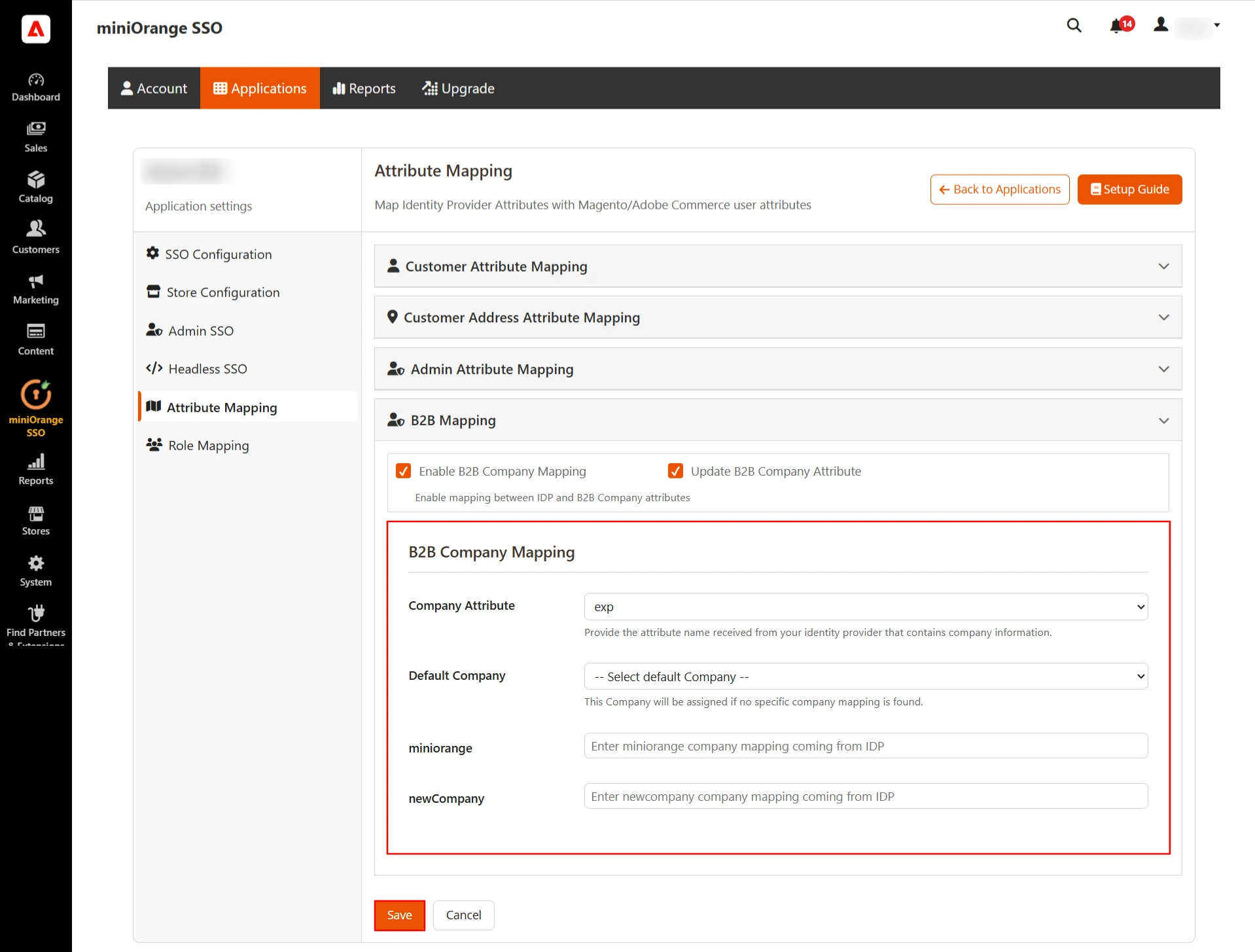Open the Reports sidebar chart icon
This screenshot has width=1255, height=952.
click(36, 462)
